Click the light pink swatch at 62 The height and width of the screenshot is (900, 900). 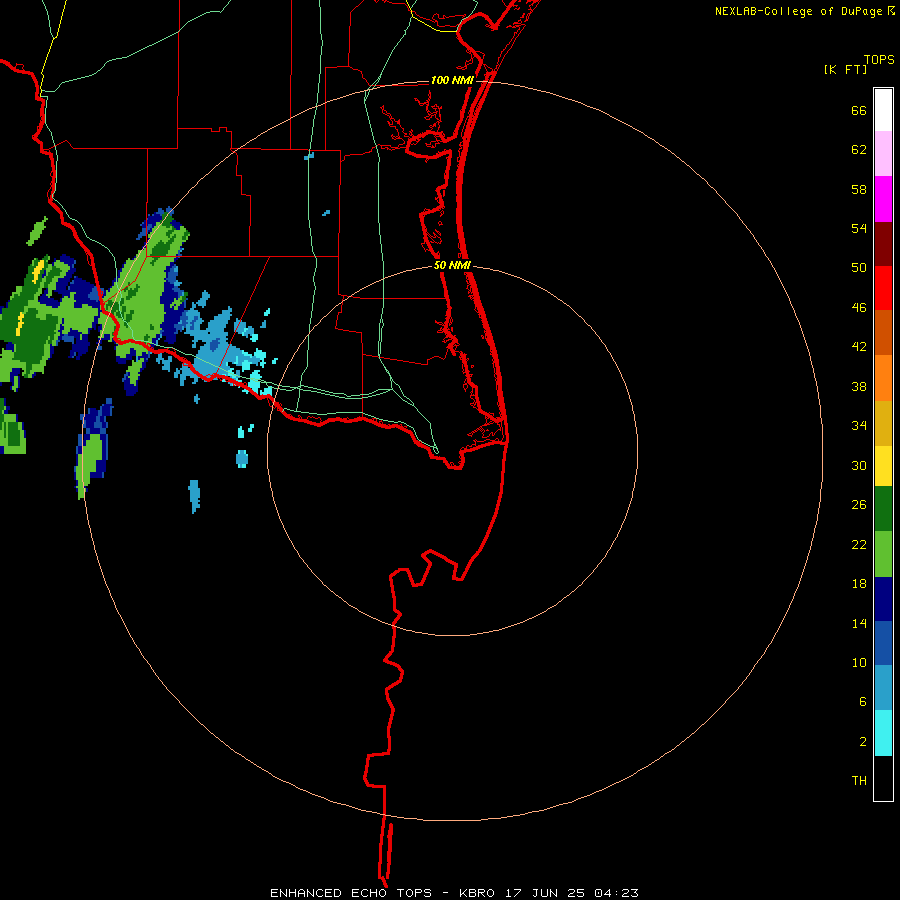click(x=883, y=154)
